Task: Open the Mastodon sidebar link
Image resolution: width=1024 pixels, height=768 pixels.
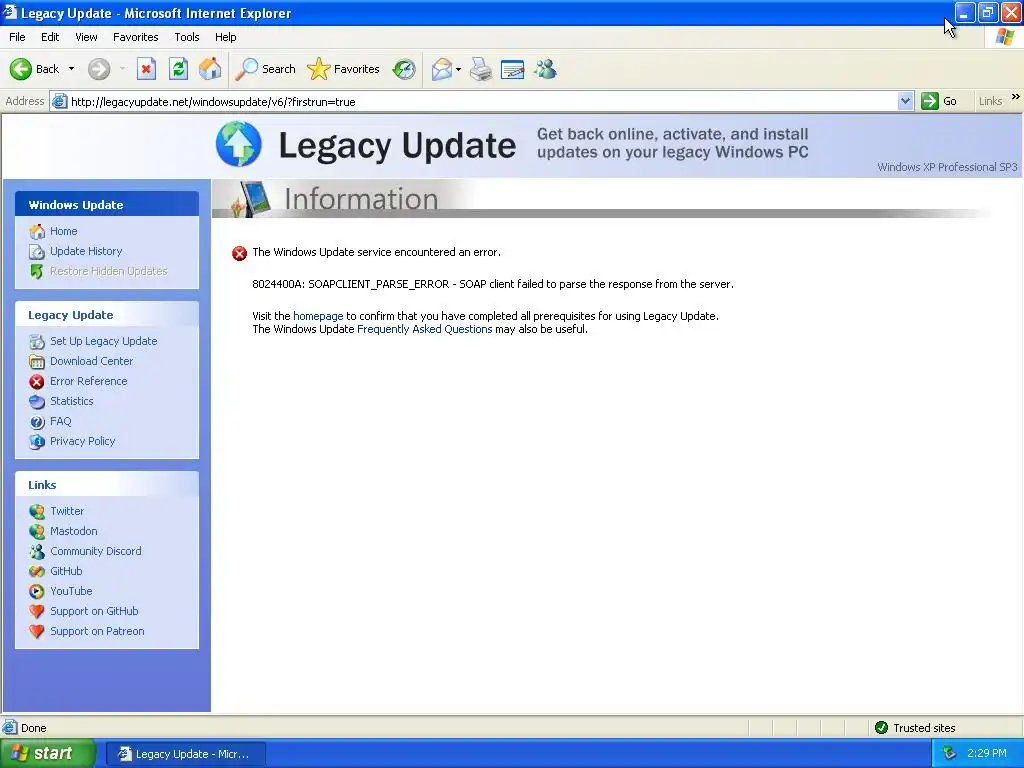Action: (74, 532)
